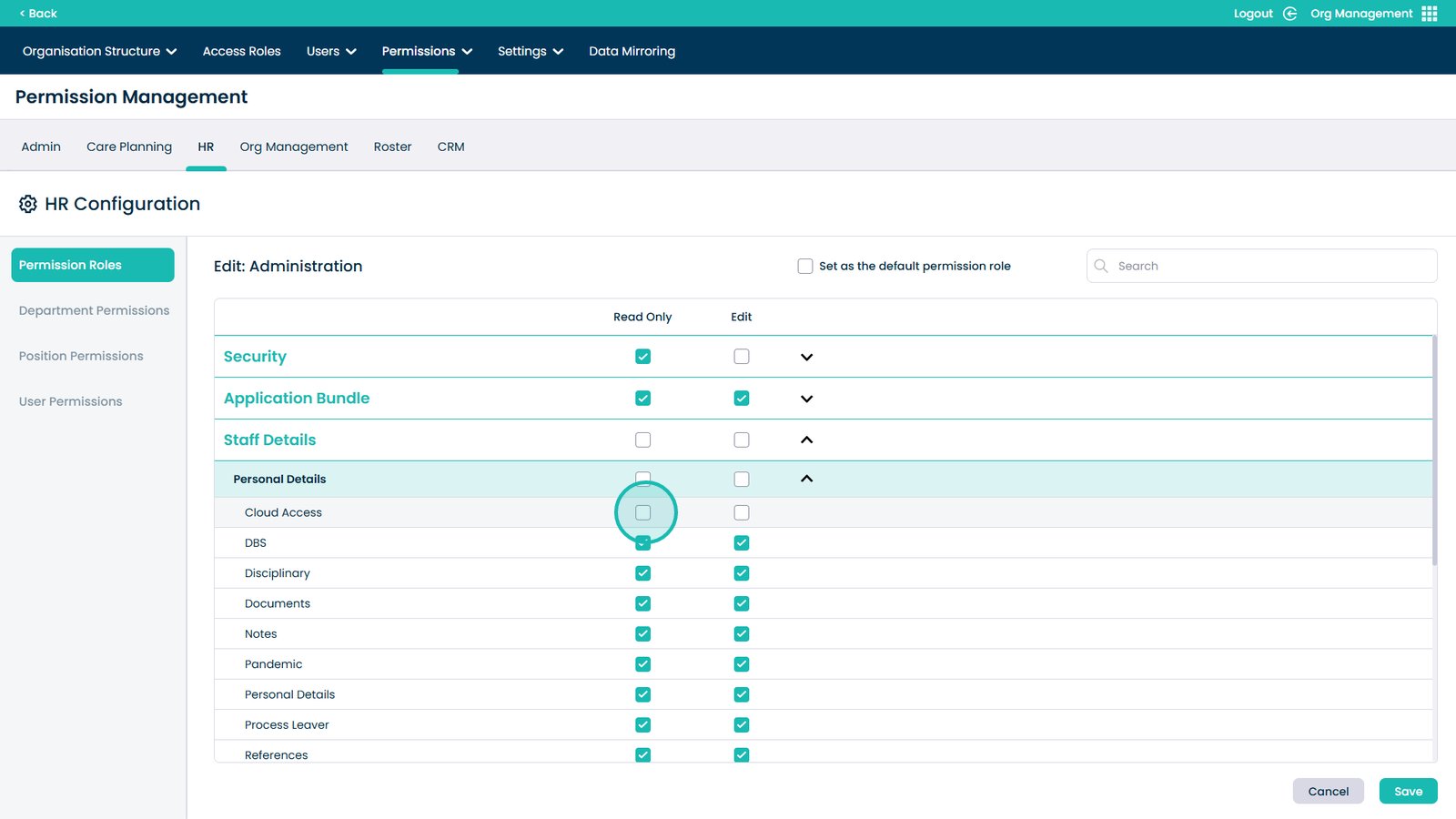
Task: Switch to the Care Planning tab
Action: pos(129,147)
